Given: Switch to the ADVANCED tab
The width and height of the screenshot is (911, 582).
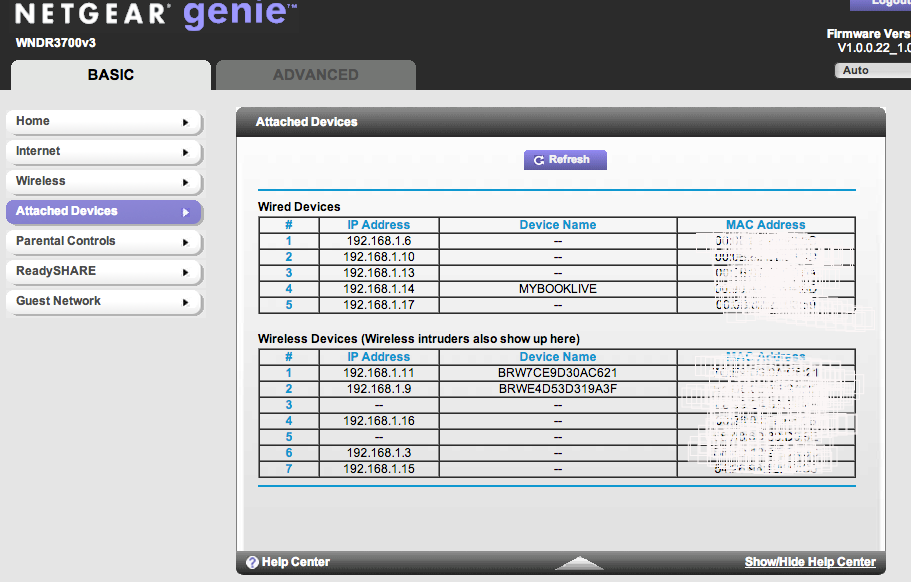Looking at the screenshot, I should click(x=316, y=75).
